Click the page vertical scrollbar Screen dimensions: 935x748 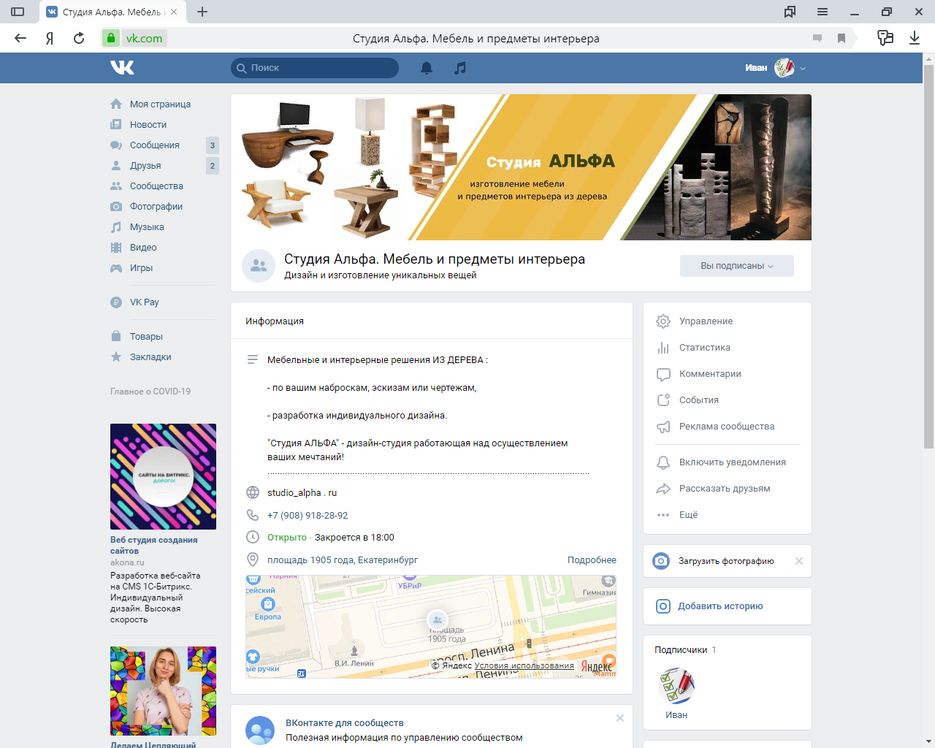[x=928, y=256]
